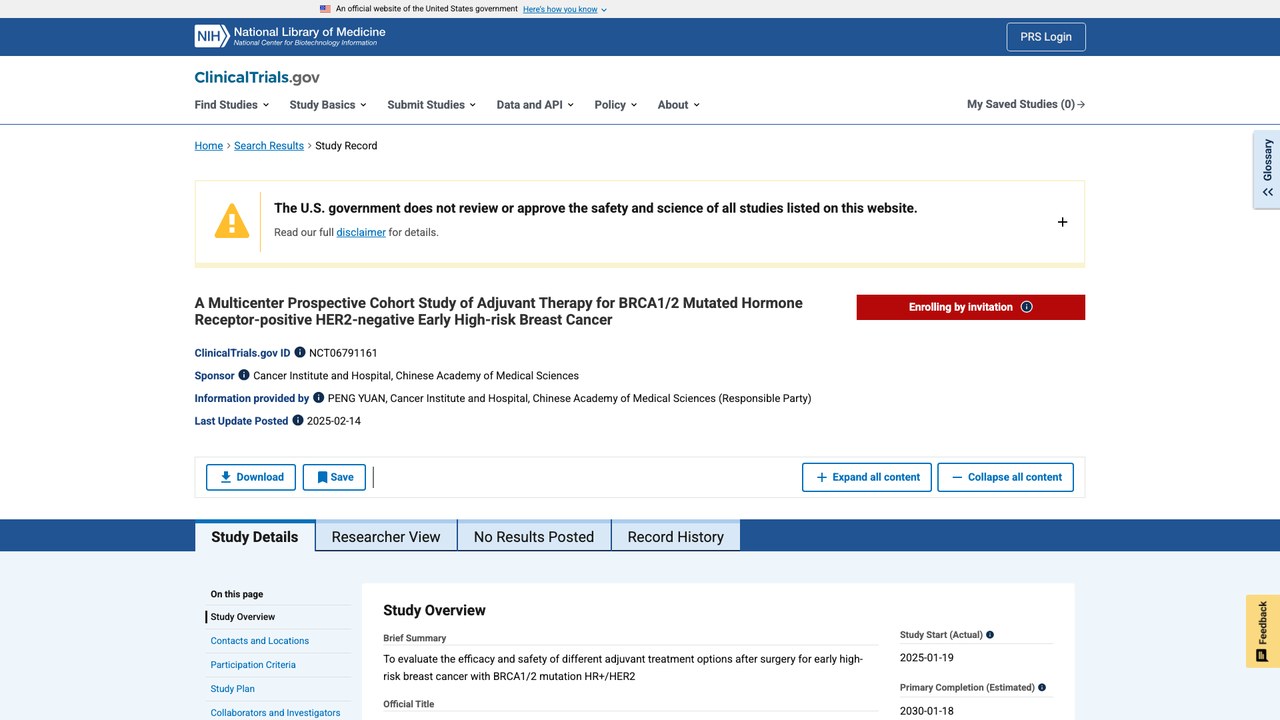Open the Feedback side tab

pos(1262,631)
